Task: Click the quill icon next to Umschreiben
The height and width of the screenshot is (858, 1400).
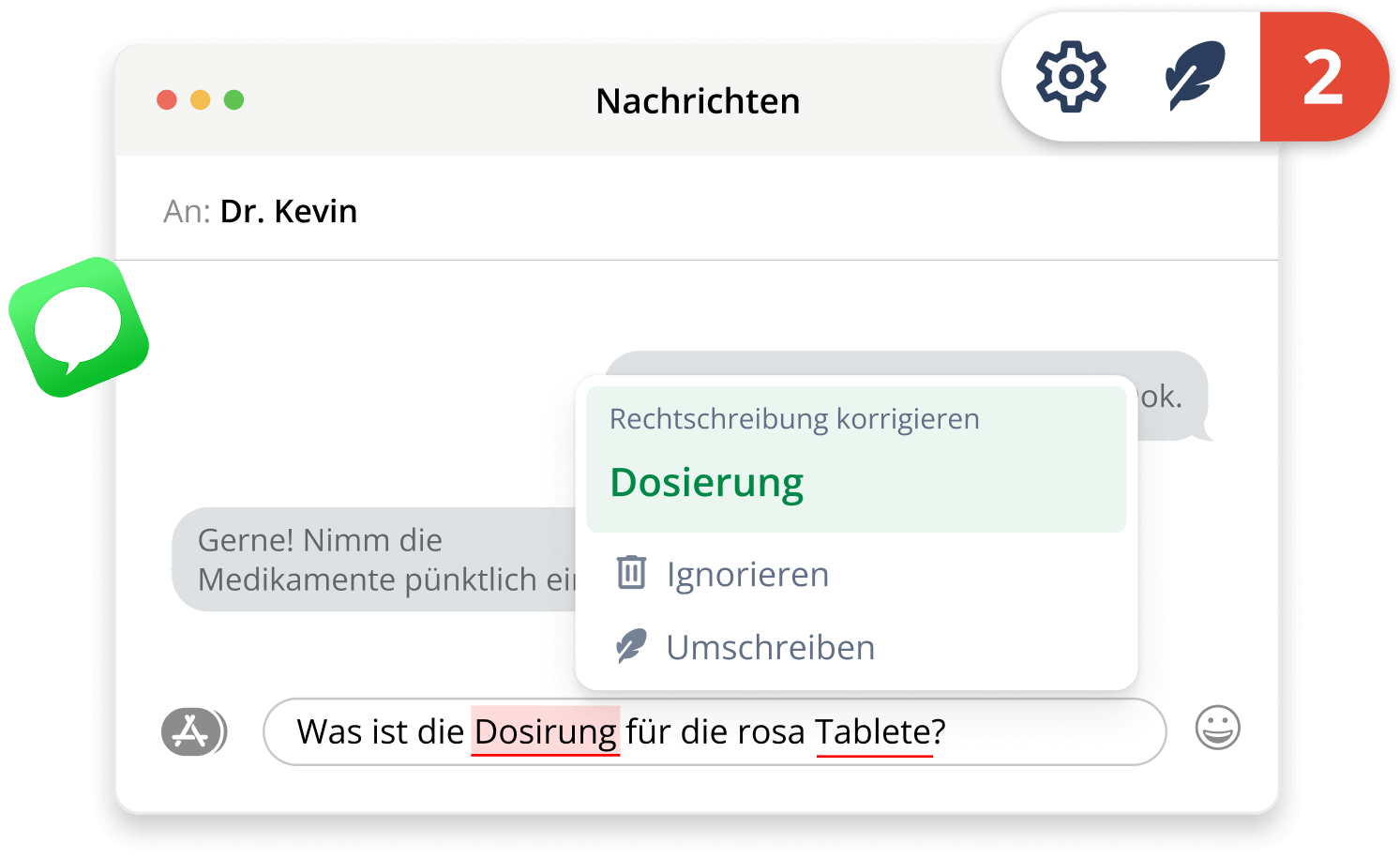Action: pos(631,646)
